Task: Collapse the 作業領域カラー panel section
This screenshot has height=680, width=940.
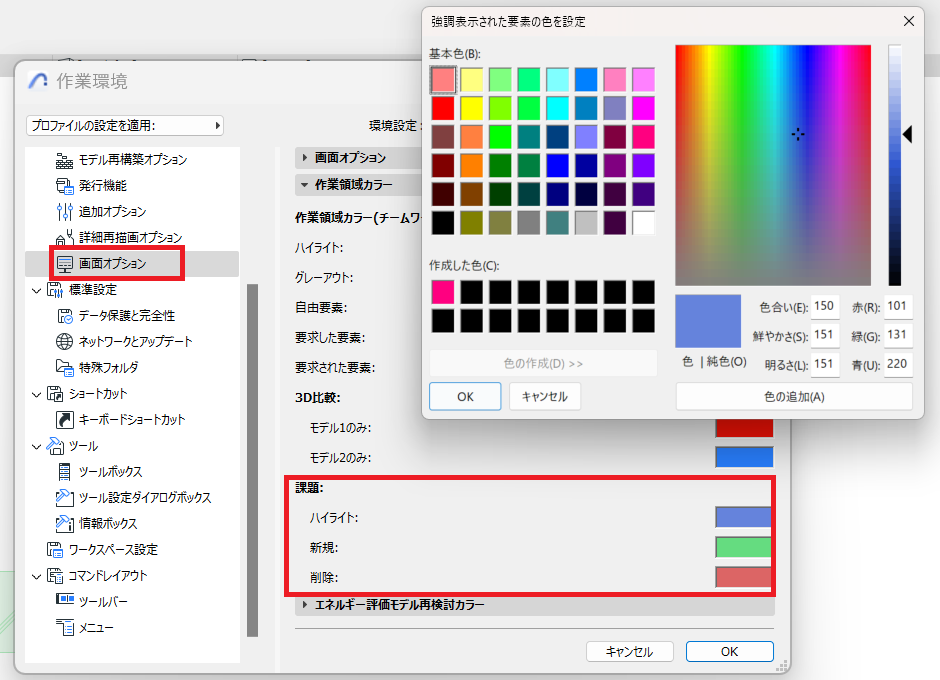Action: [305, 185]
